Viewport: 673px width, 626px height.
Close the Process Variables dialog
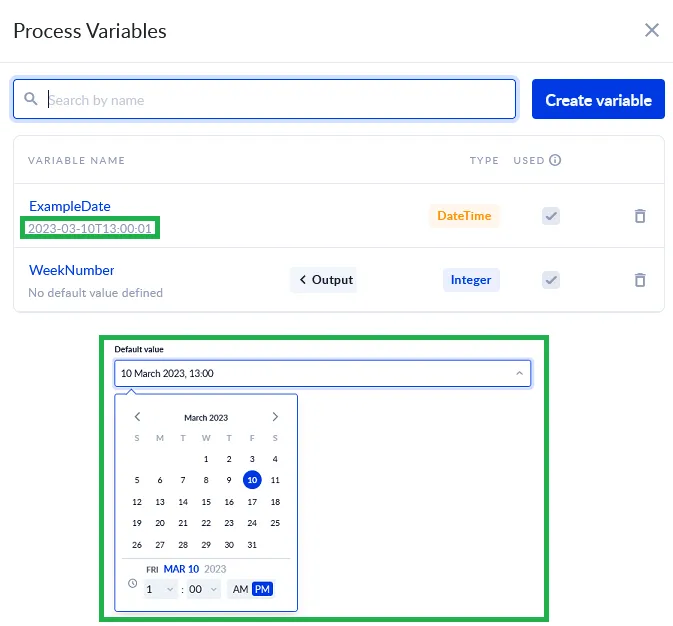pos(652,30)
